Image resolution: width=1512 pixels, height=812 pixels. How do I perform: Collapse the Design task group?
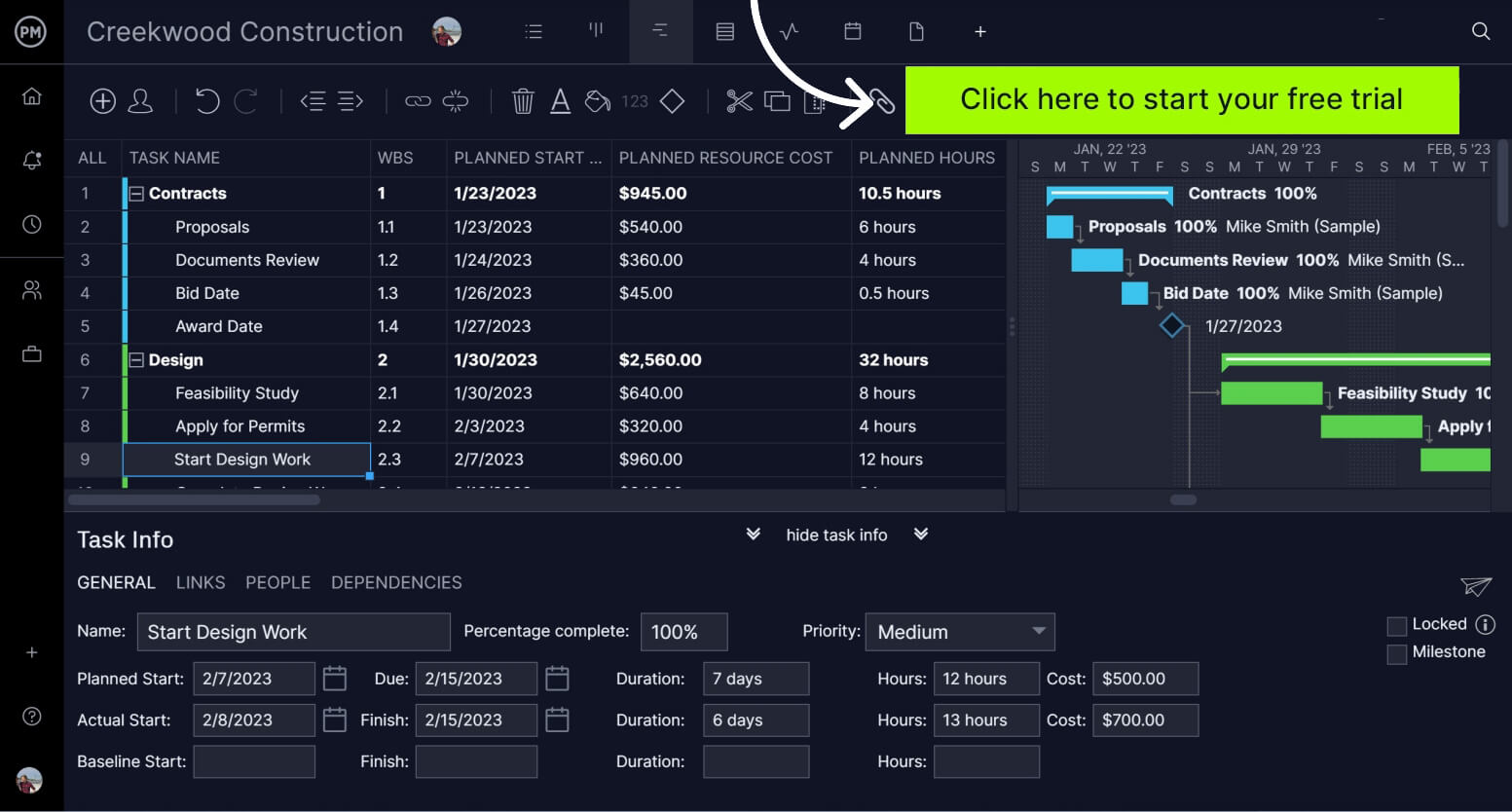point(137,360)
